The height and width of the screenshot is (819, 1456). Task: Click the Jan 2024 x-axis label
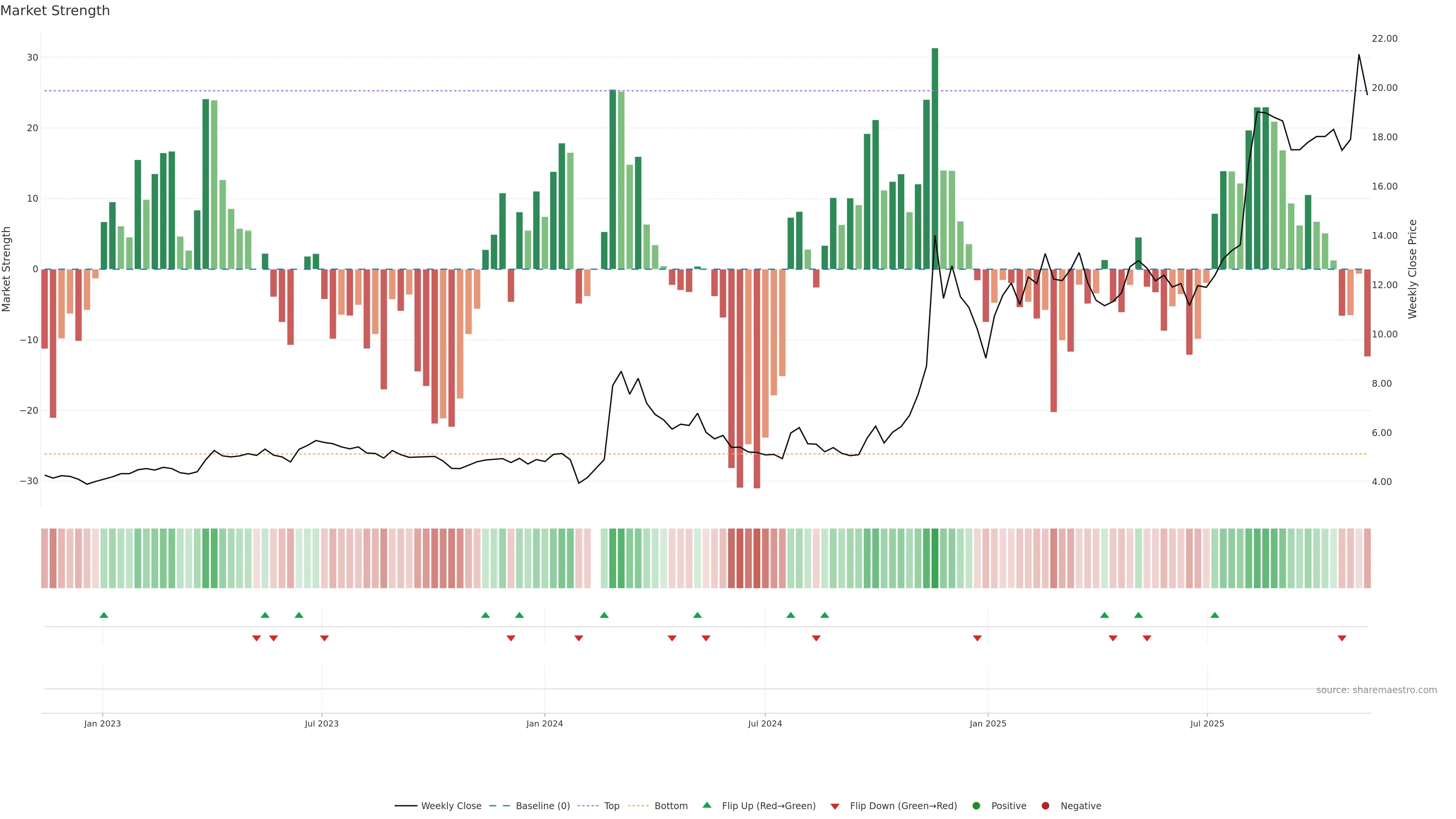tap(544, 723)
